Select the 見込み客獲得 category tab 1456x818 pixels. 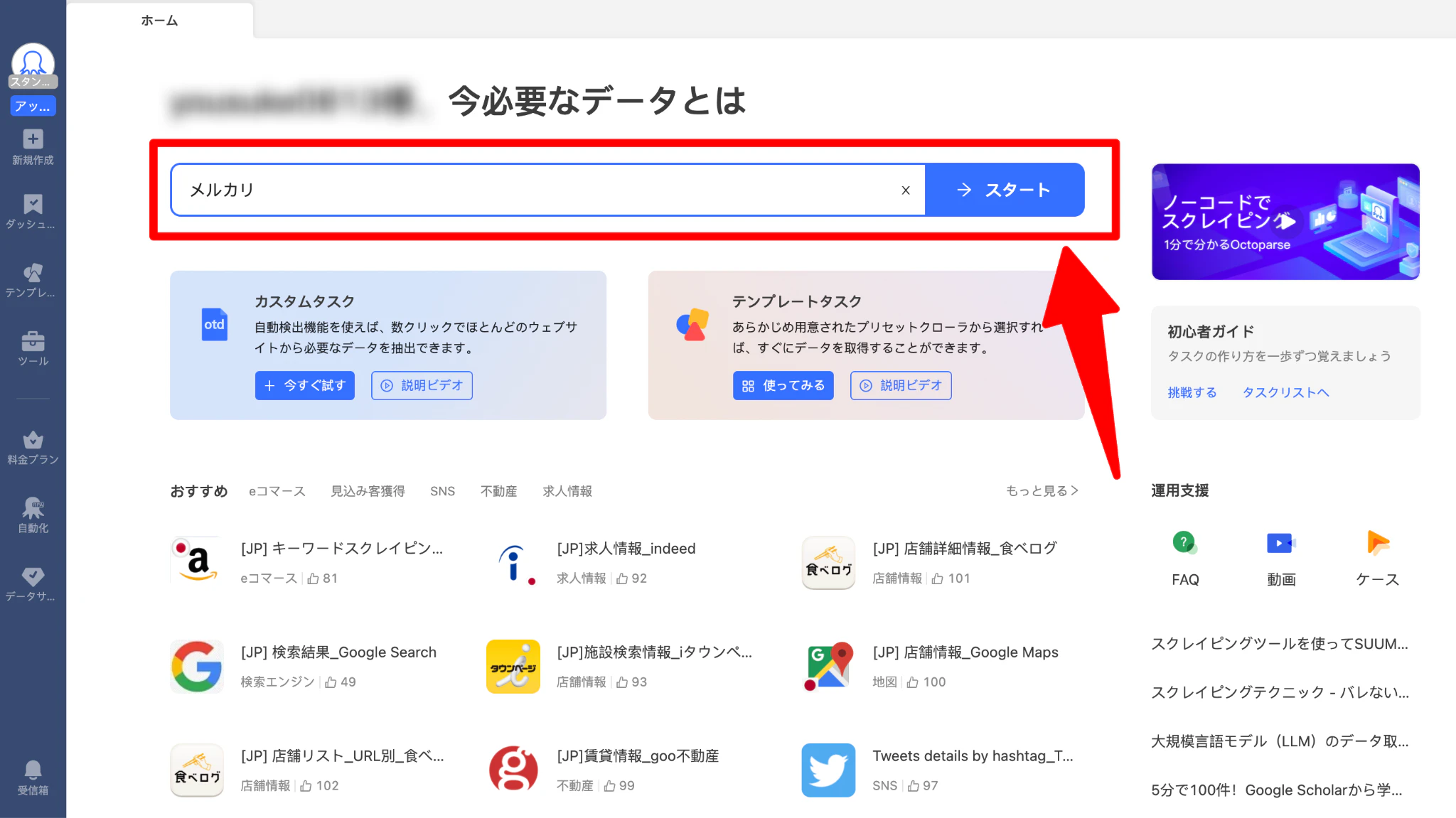(368, 491)
